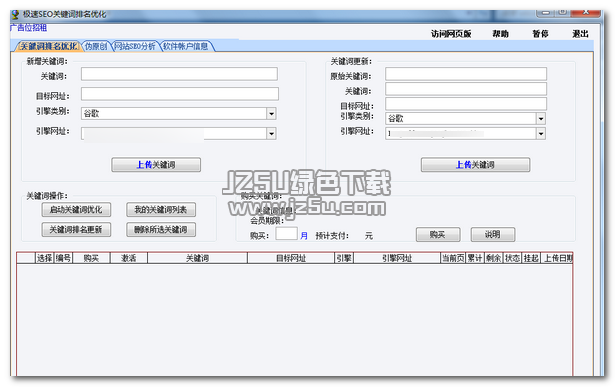The height and width of the screenshot is (387, 615).
Task: Switch to the 关键词排名优化 tab
Action: pos(48,46)
